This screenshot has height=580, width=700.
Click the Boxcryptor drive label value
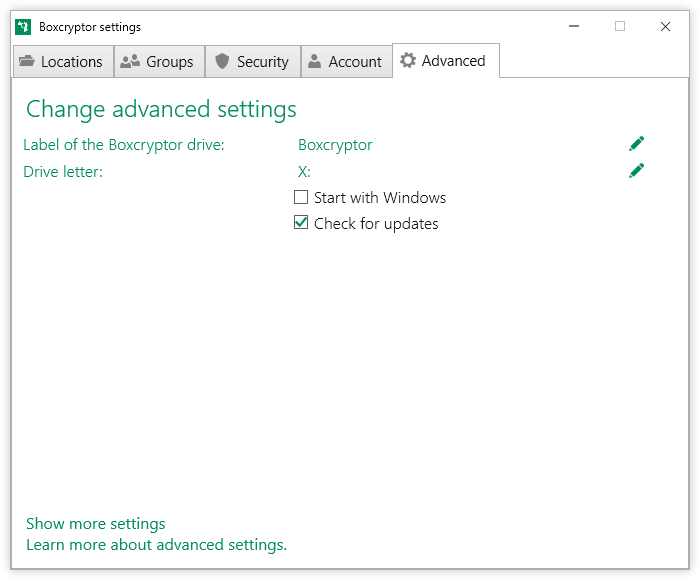335,145
